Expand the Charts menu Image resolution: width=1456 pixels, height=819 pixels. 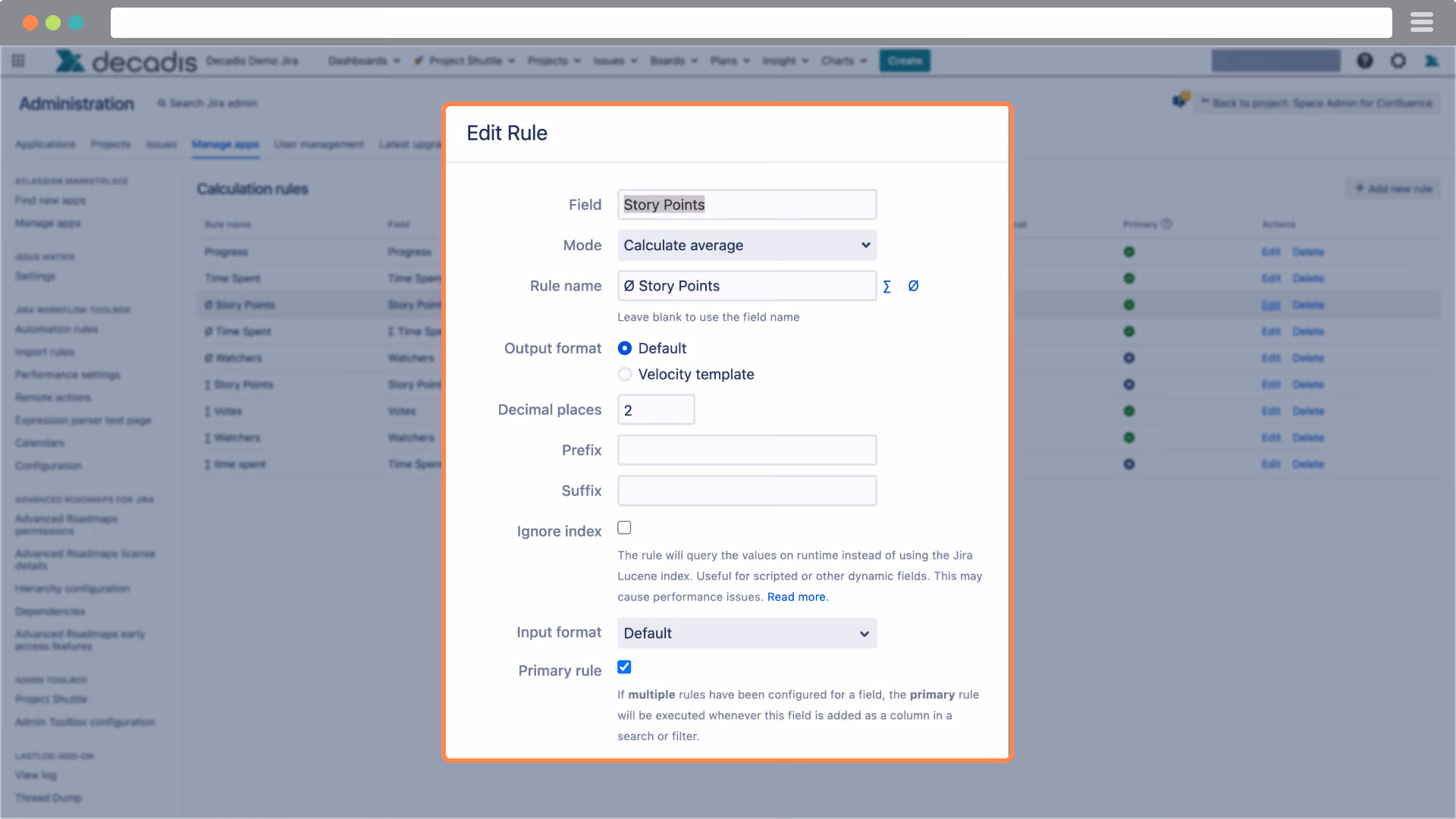point(844,61)
